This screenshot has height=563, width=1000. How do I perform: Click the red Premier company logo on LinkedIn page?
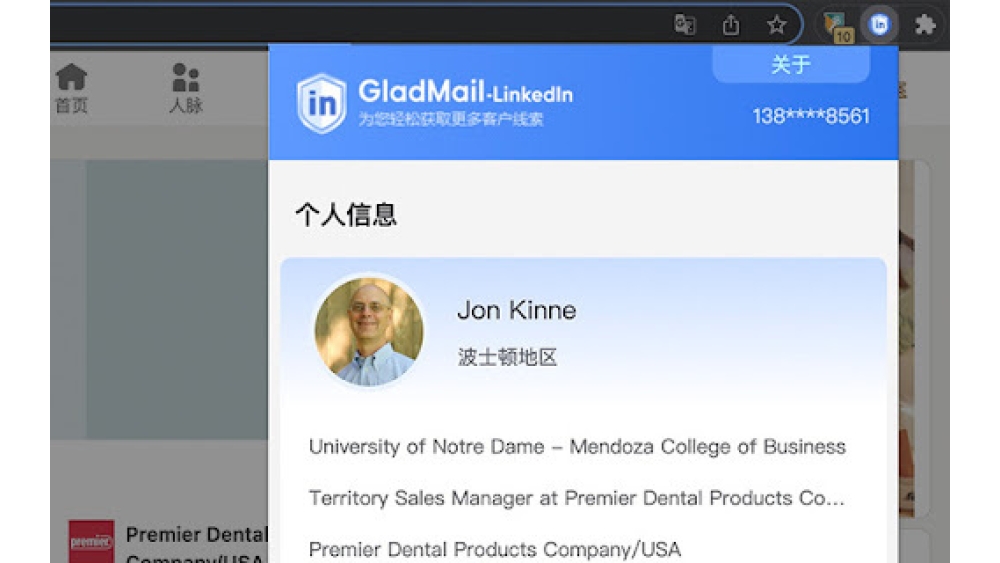(x=91, y=541)
